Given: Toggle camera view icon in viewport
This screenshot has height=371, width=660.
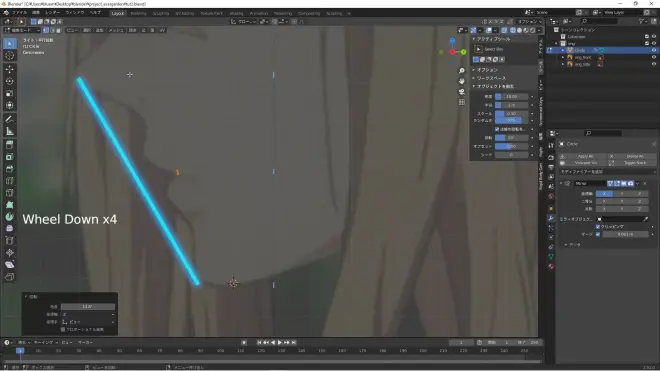Looking at the screenshot, I should coord(462,91).
